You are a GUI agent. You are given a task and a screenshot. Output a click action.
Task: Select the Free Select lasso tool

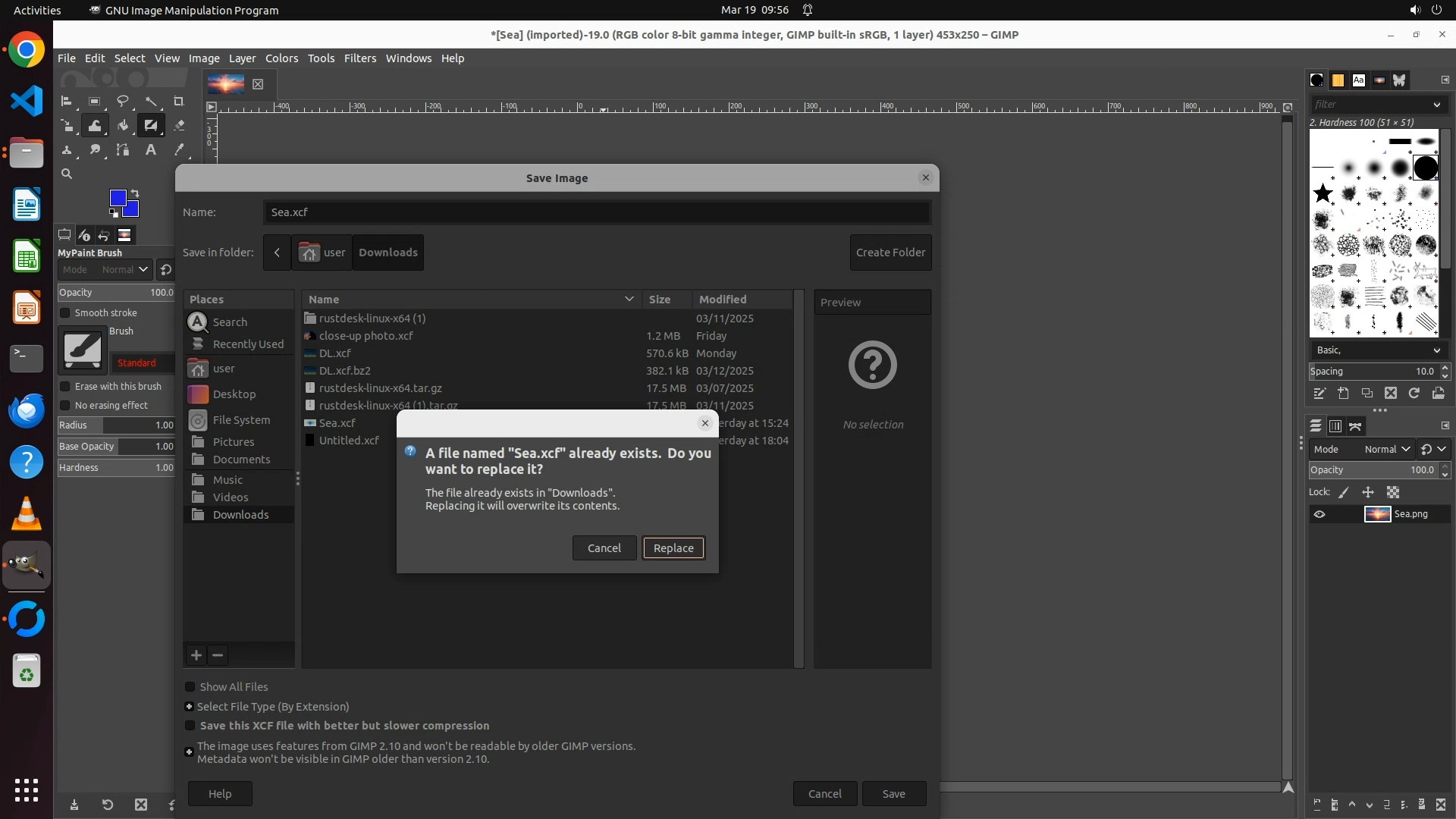123,102
